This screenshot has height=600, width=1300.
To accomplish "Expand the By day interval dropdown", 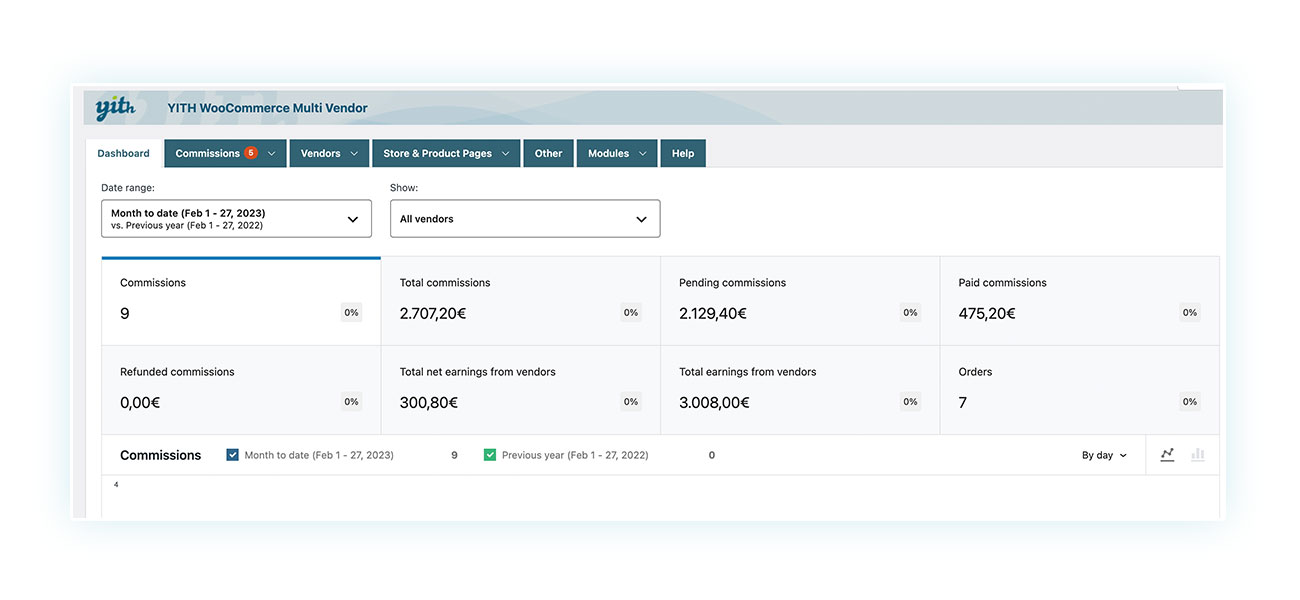I will [1104, 455].
